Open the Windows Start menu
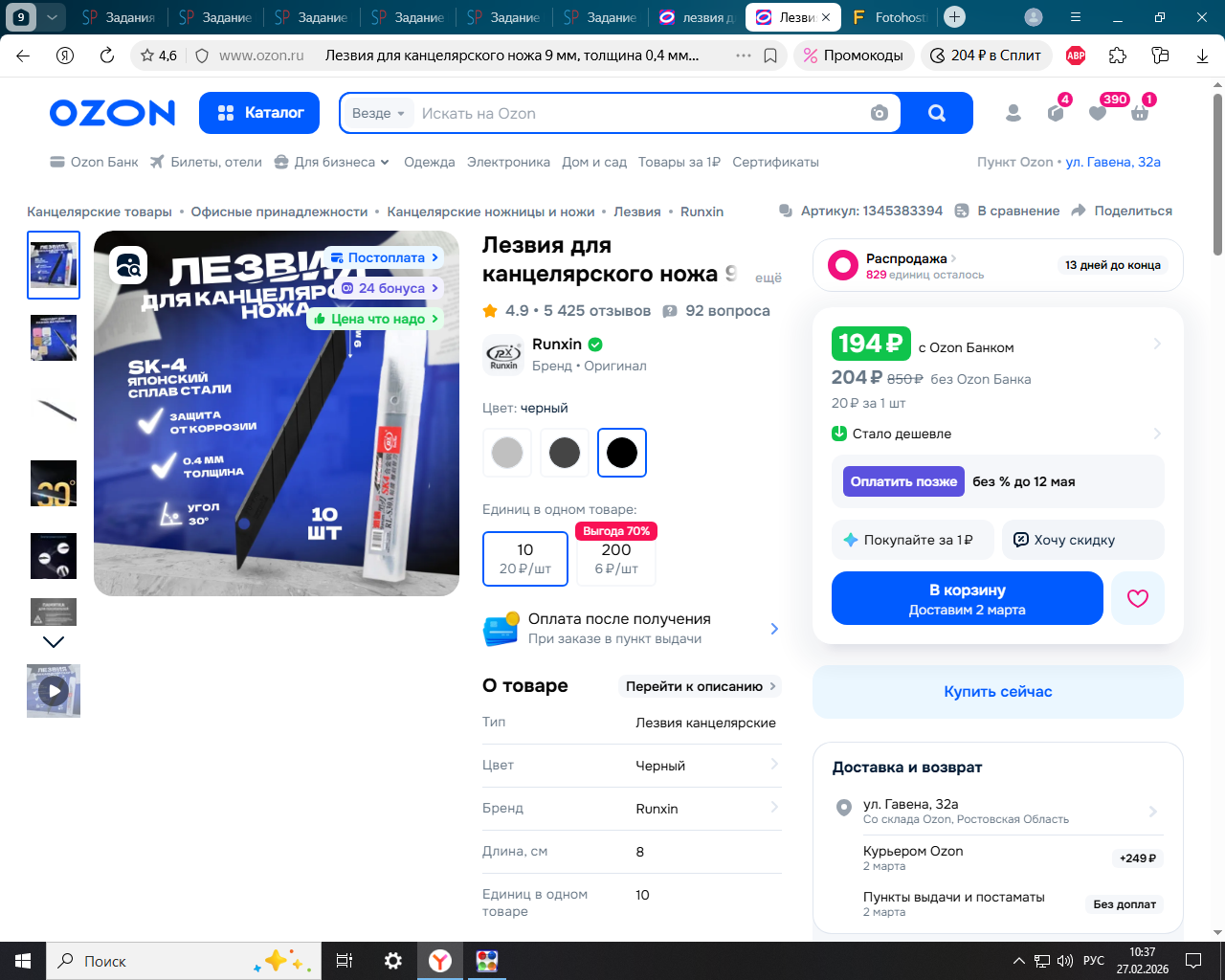The image size is (1225, 980). [23, 961]
